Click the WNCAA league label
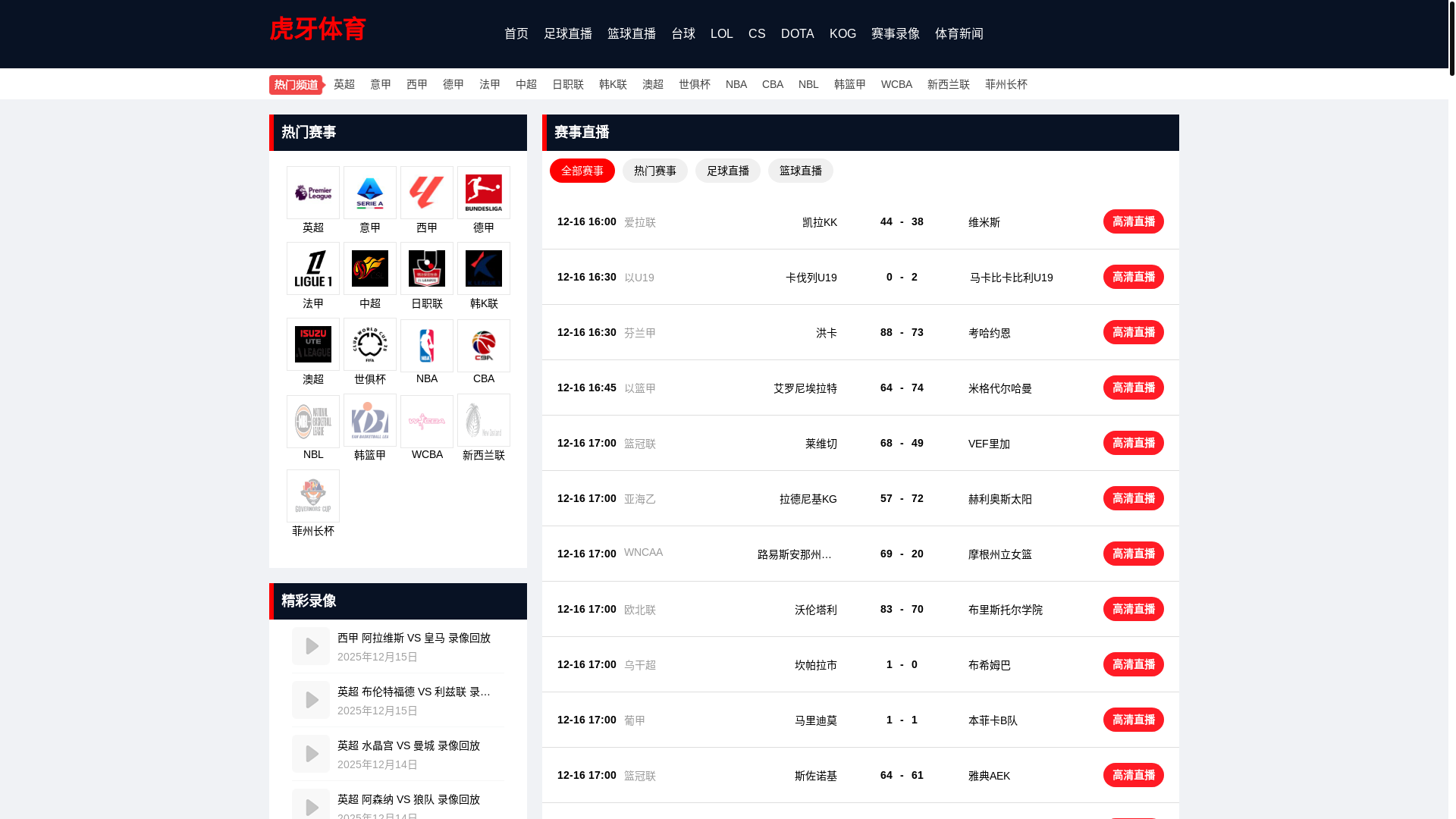 643,552
